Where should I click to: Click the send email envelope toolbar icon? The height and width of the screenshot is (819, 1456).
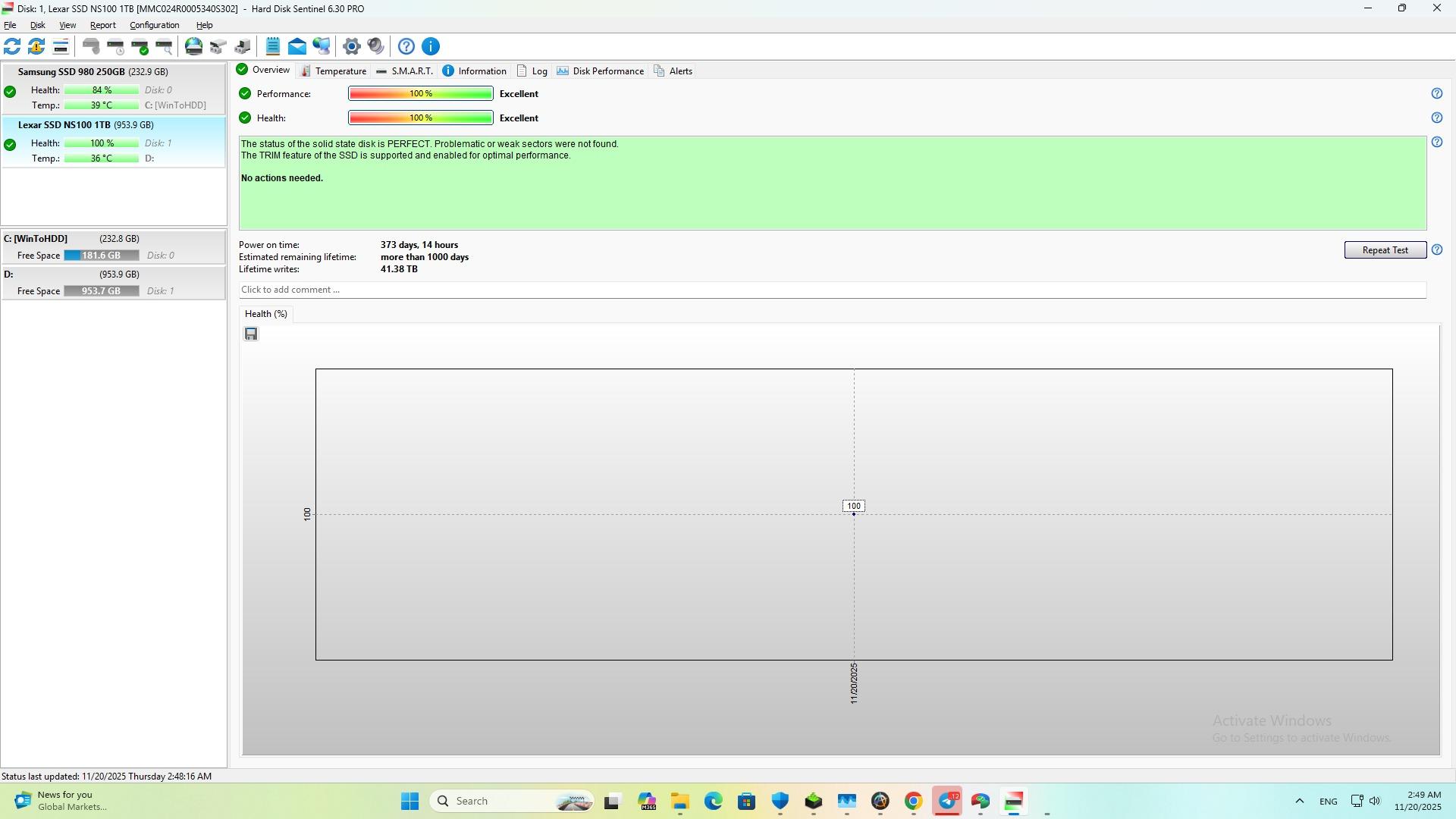point(297,47)
